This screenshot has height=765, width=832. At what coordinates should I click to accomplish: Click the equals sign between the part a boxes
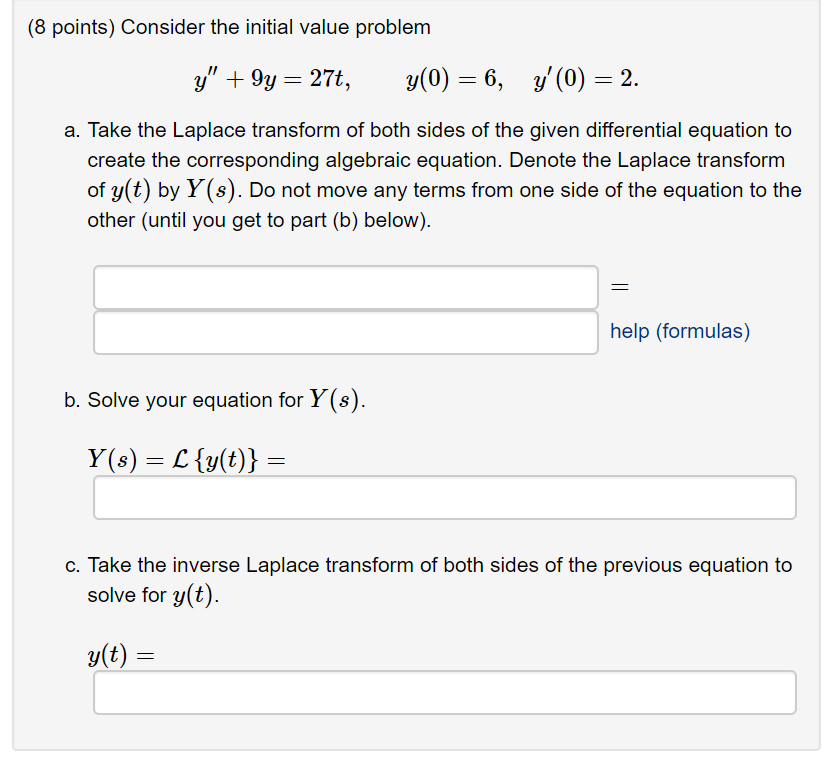pyautogui.click(x=620, y=287)
